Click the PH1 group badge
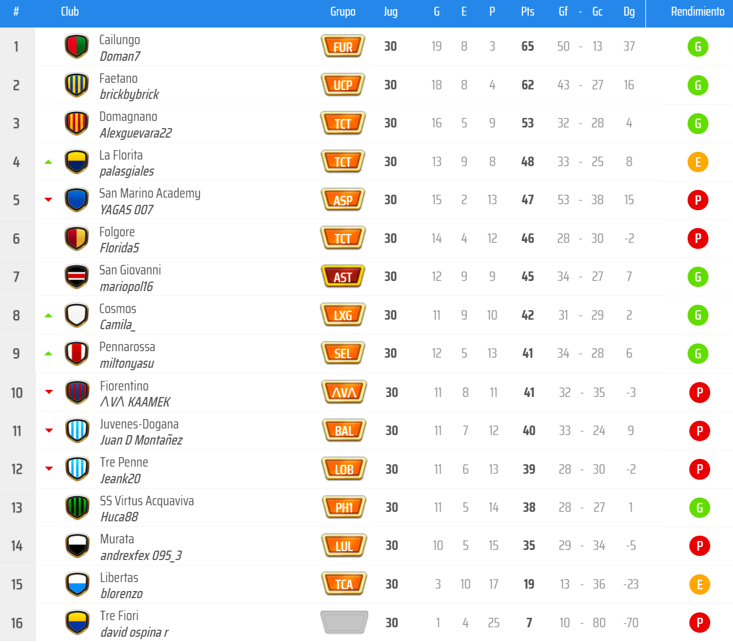The image size is (733, 642). [343, 507]
